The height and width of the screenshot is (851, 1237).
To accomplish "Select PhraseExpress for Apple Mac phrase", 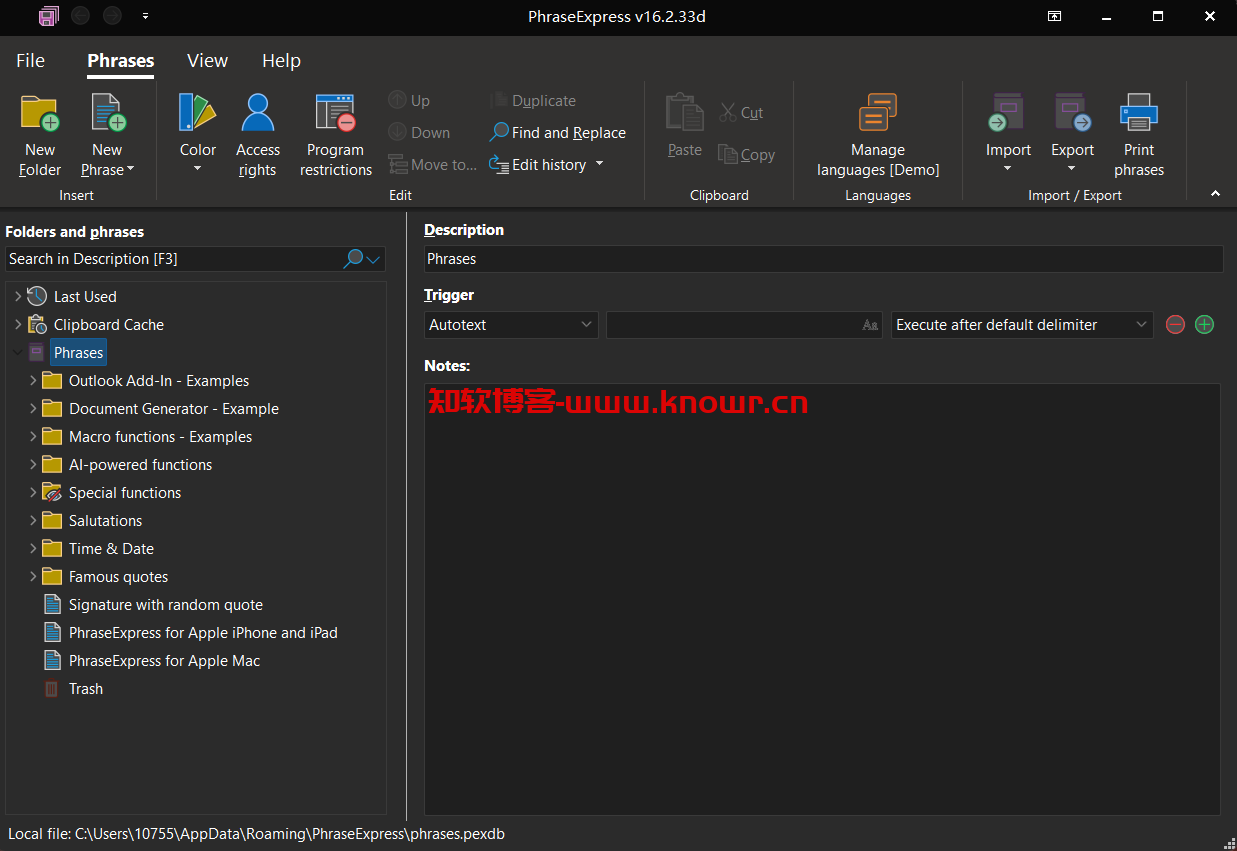I will 164,661.
